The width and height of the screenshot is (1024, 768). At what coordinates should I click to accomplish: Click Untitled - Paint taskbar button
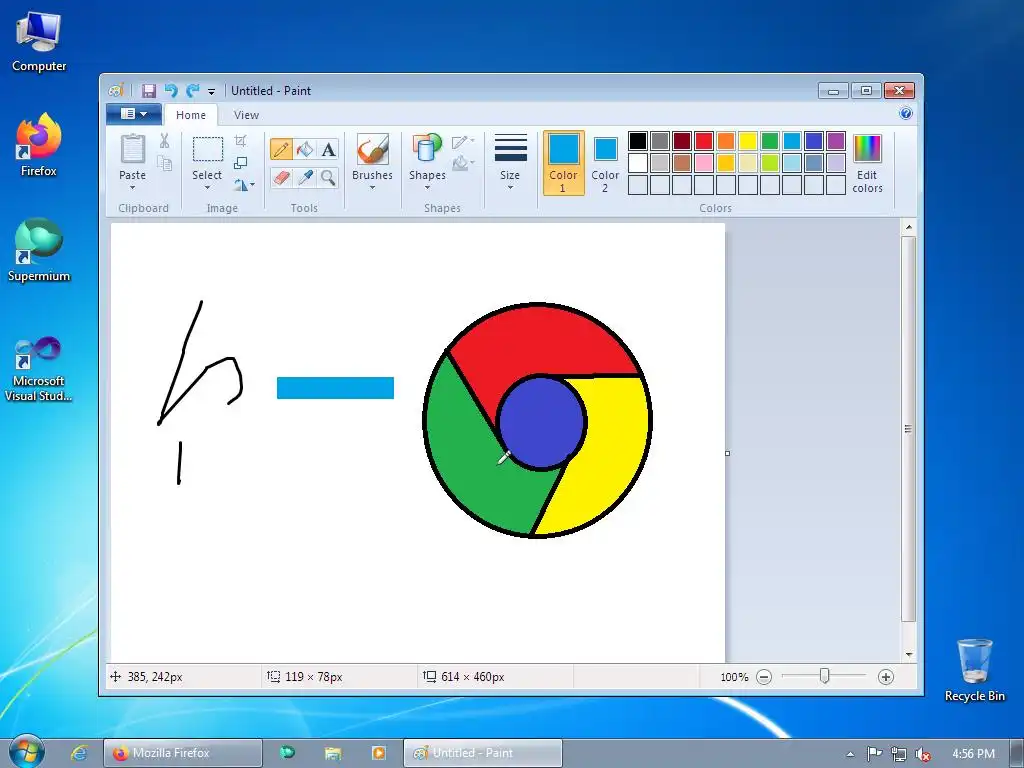tap(483, 753)
